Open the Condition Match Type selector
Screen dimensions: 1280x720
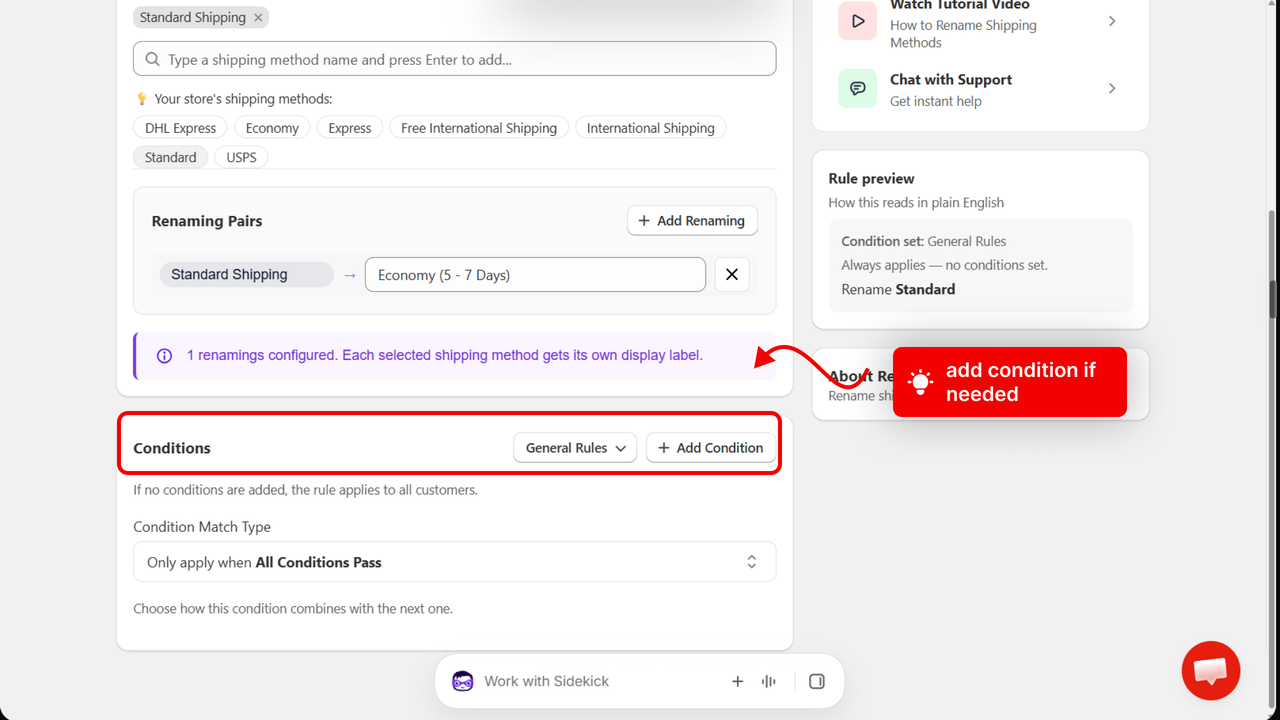point(454,562)
